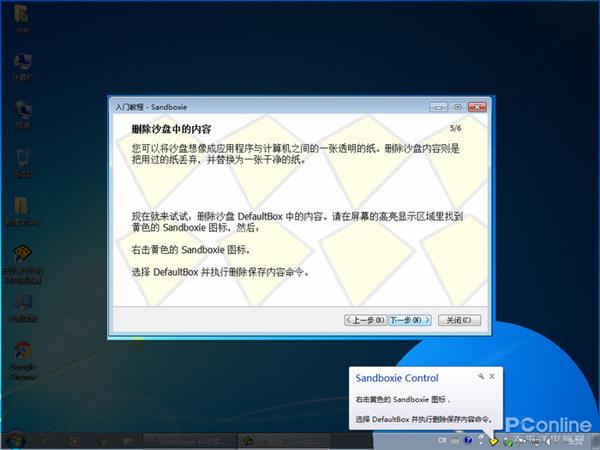Go to next step with 下一步 button

(x=410, y=320)
